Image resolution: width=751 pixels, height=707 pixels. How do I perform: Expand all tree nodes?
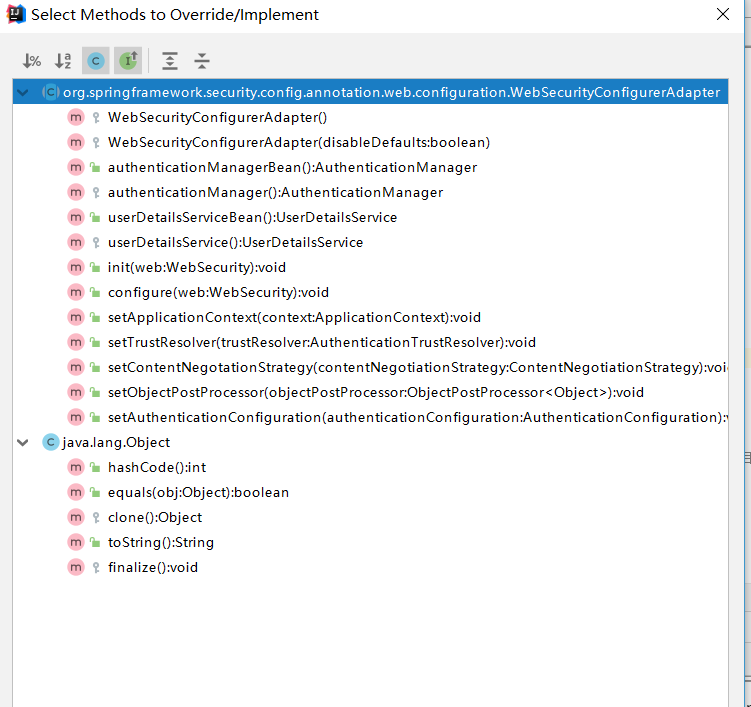(x=170, y=61)
